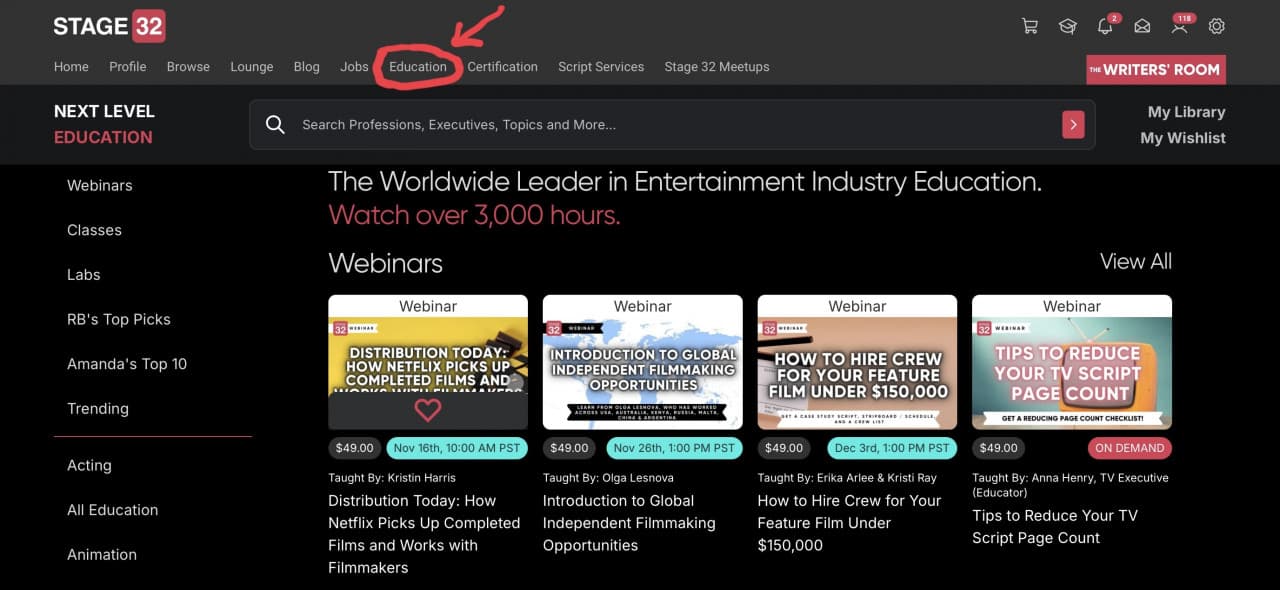
Task: Open RB's Top Picks category
Action: click(x=119, y=319)
